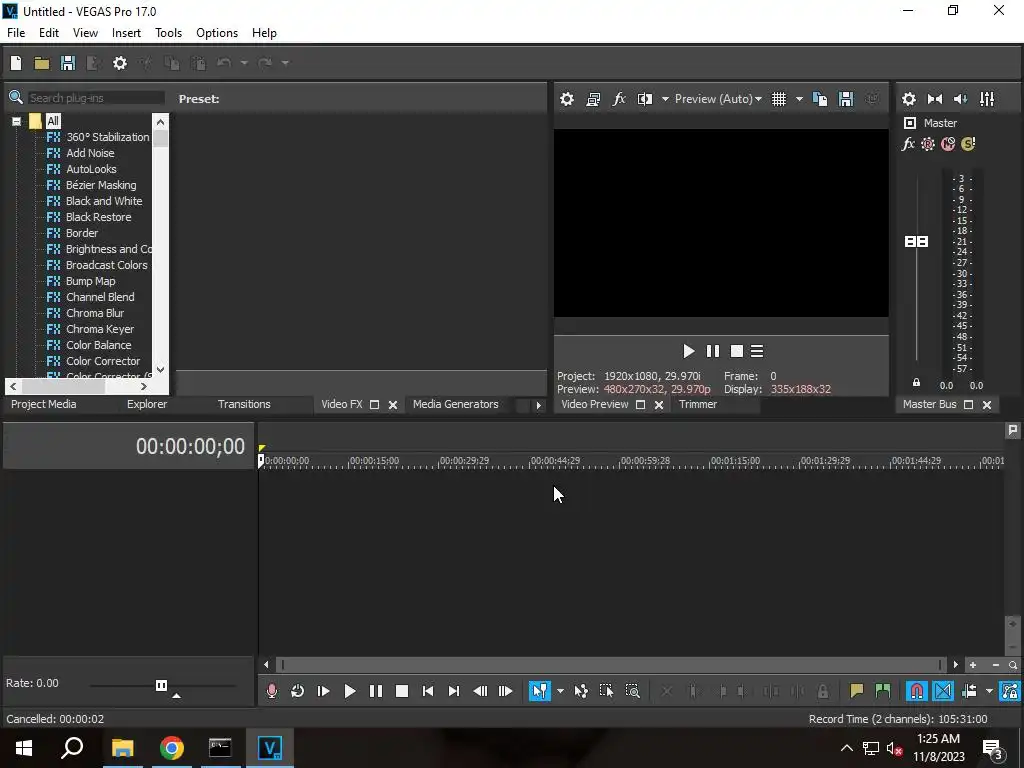Open Master automation settings icon
Screen dimensions: 1024x768
927,144
